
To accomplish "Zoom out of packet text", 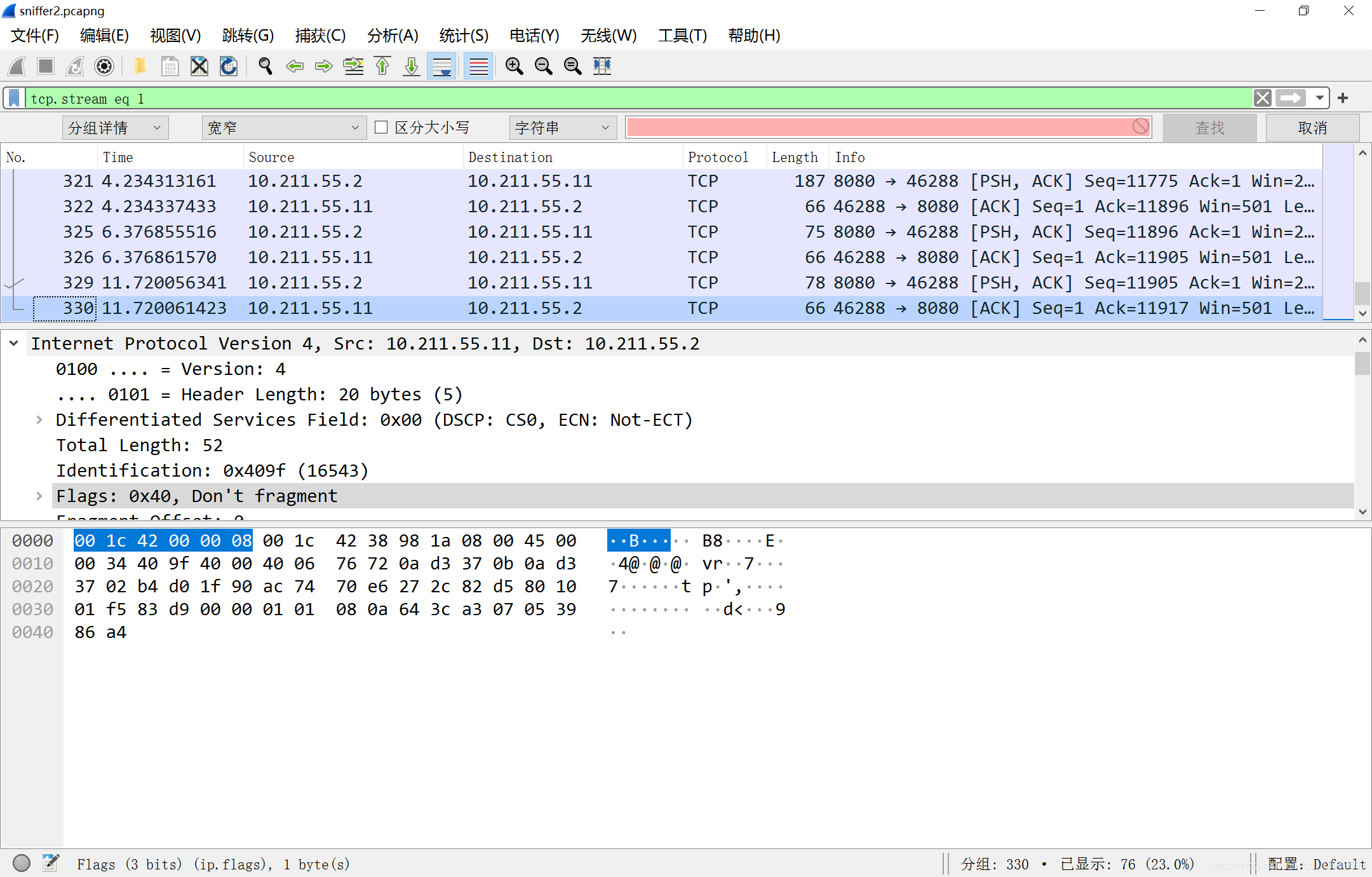I will point(543,66).
